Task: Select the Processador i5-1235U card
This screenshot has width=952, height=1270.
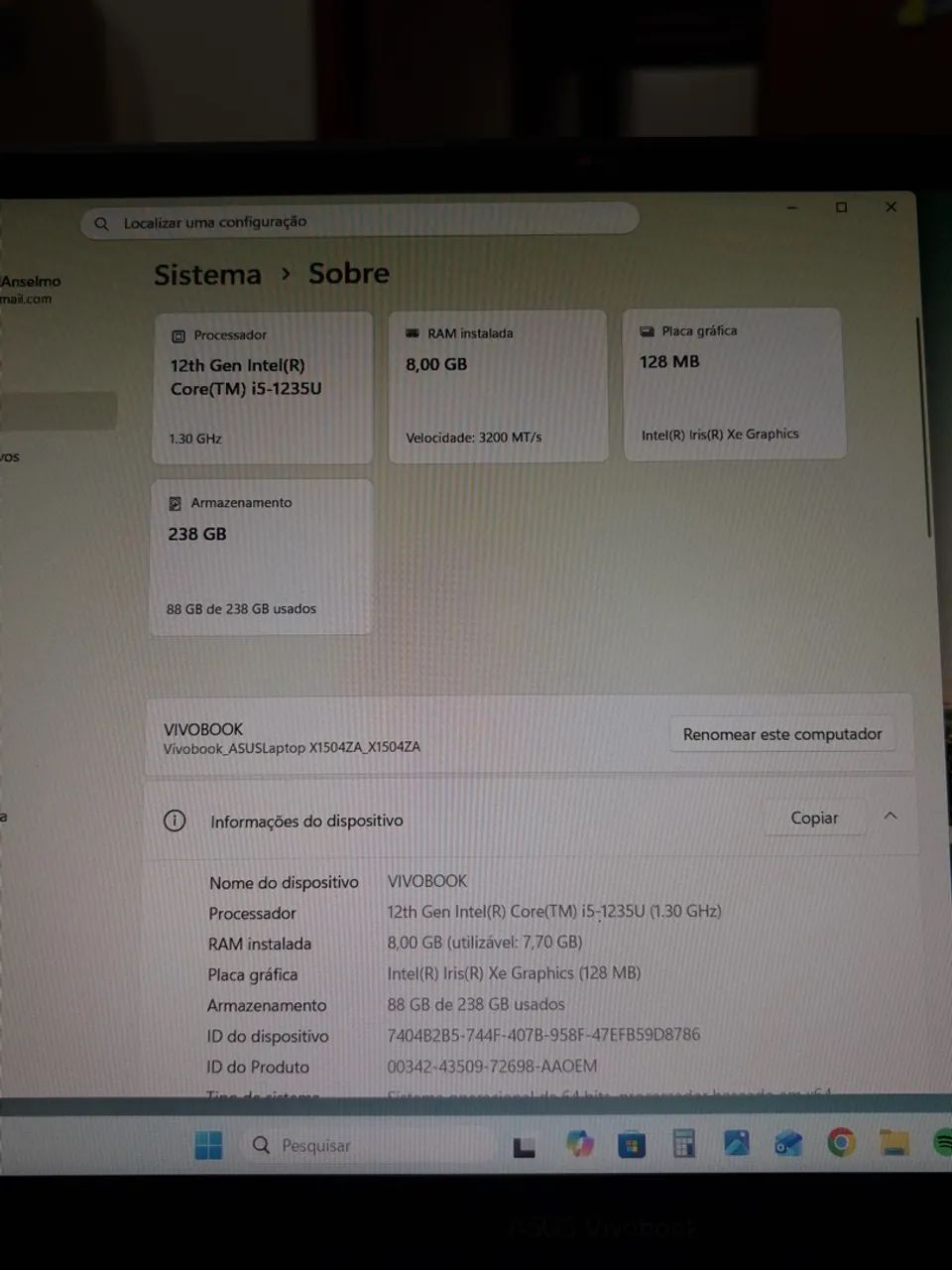Action: (263, 388)
